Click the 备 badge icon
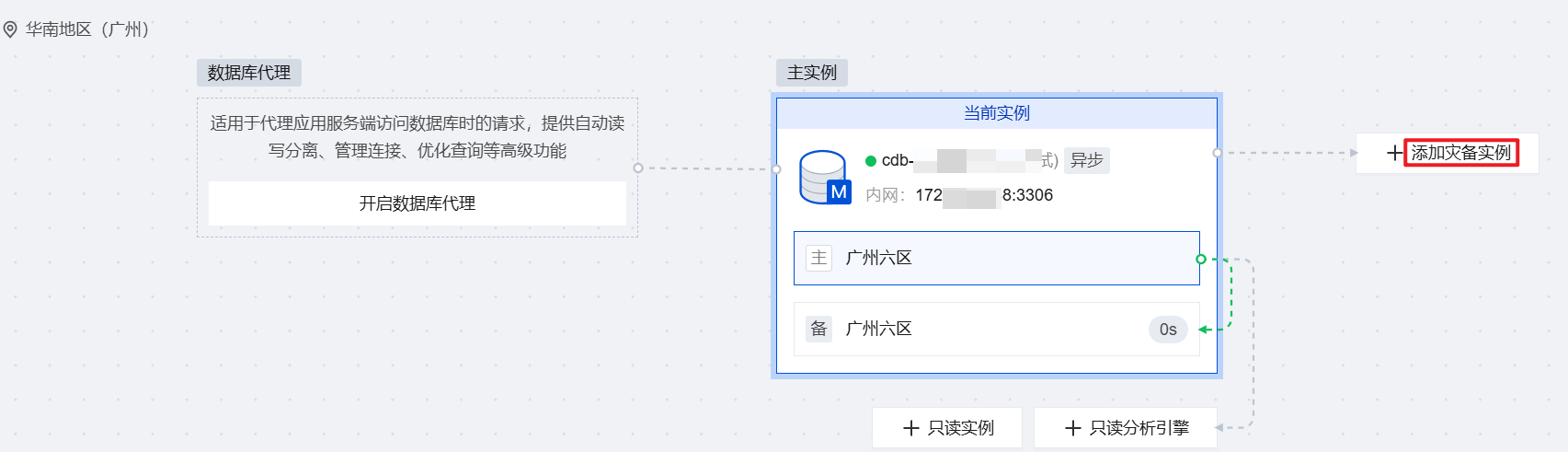Screen dimensions: 1568x452 [818, 329]
